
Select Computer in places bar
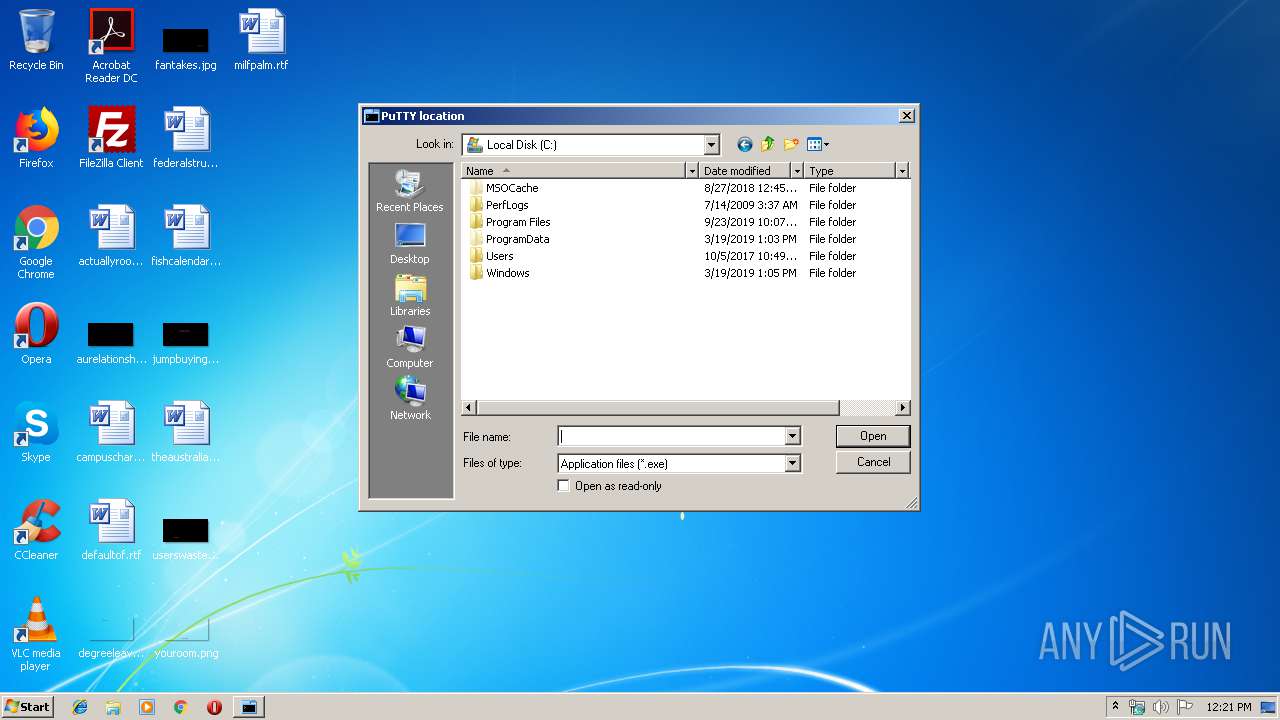[410, 347]
